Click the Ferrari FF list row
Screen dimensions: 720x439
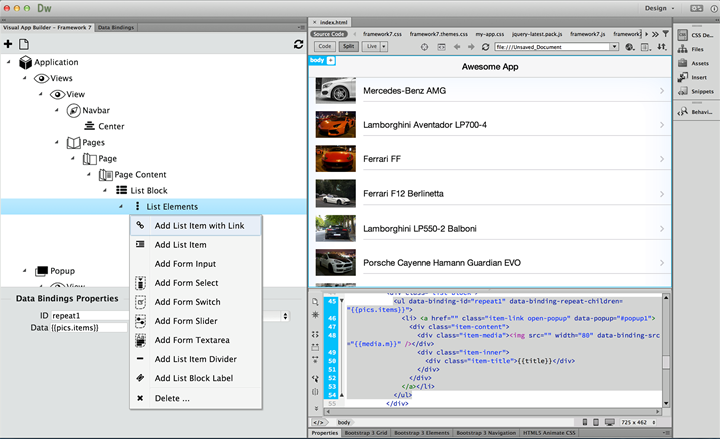click(490, 159)
